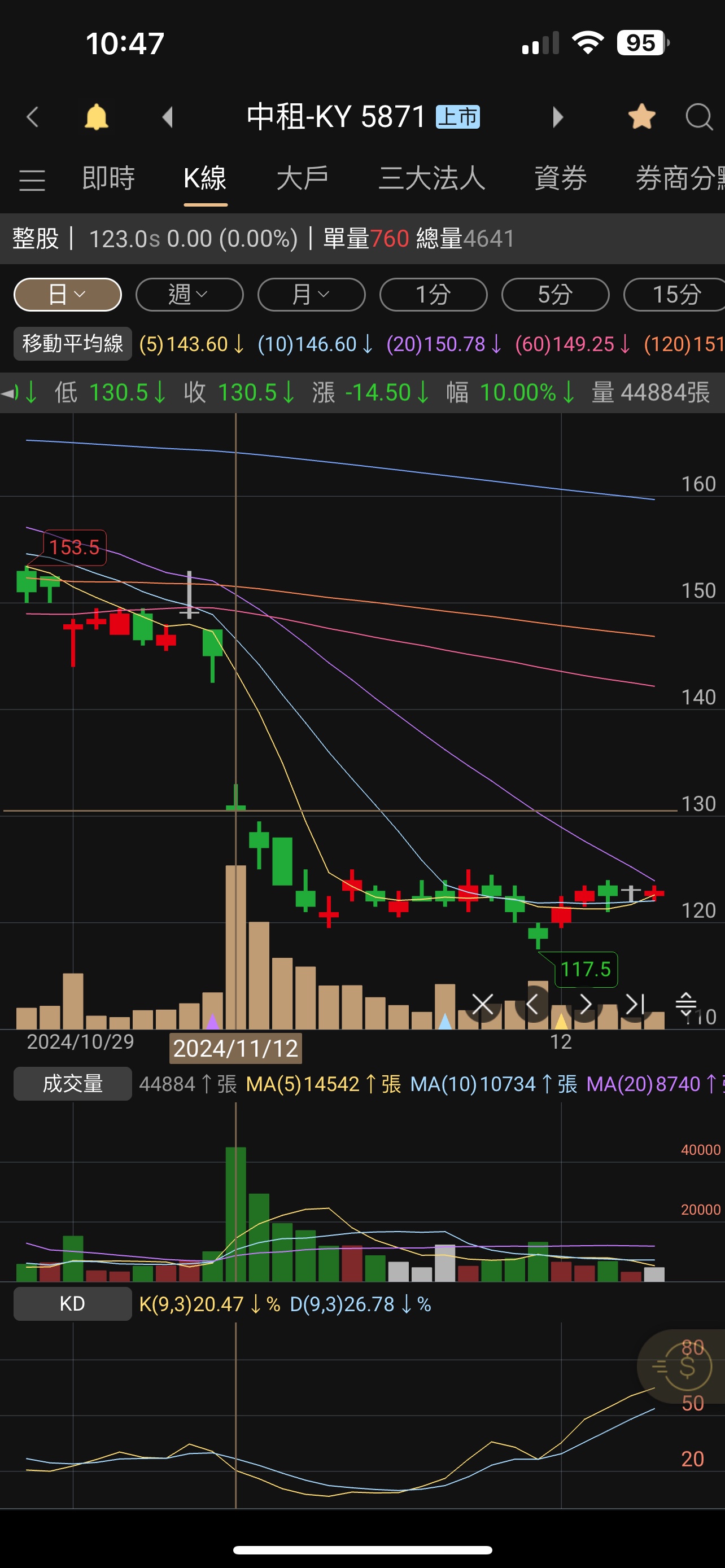Close crosshair with the X icon
This screenshot has height=1568, width=725.
coord(483,1004)
